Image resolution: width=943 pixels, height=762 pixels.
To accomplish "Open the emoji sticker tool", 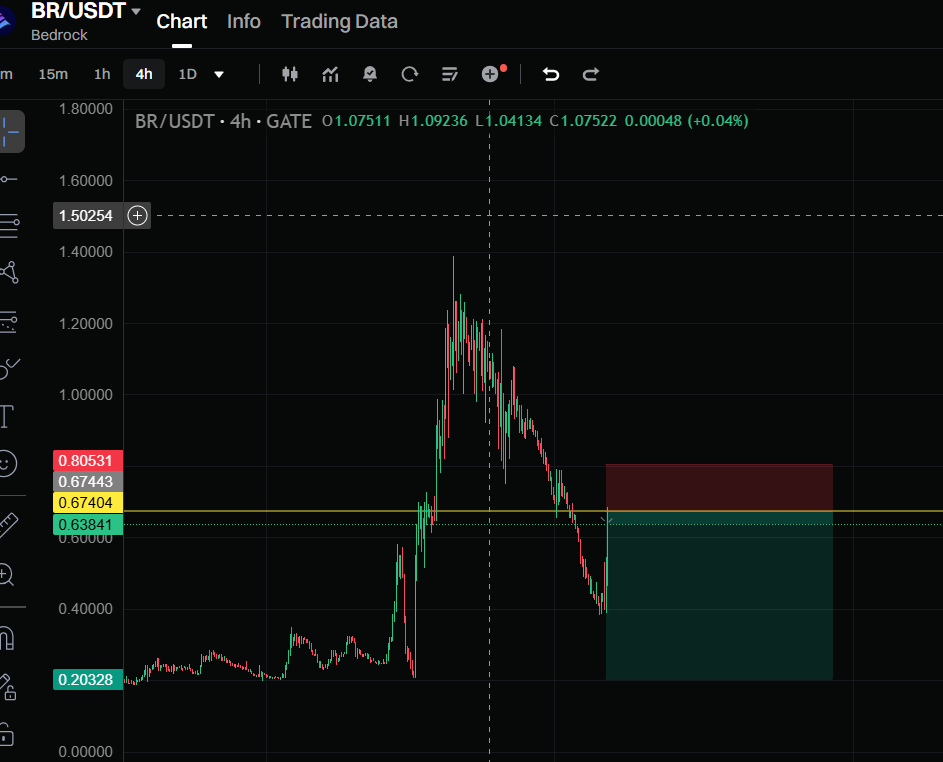I will (7, 463).
